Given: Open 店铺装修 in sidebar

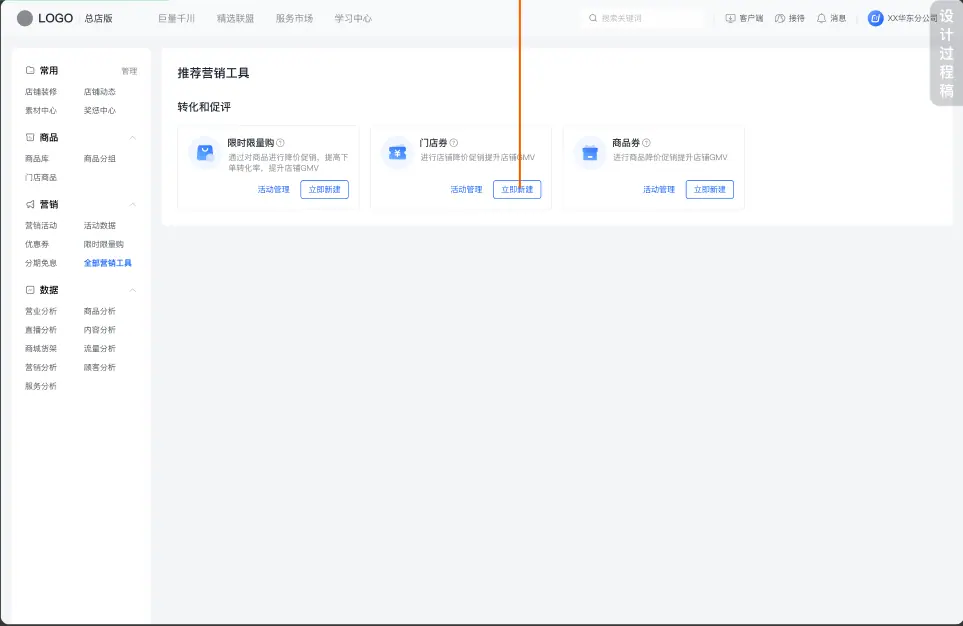Looking at the screenshot, I should pos(41,92).
